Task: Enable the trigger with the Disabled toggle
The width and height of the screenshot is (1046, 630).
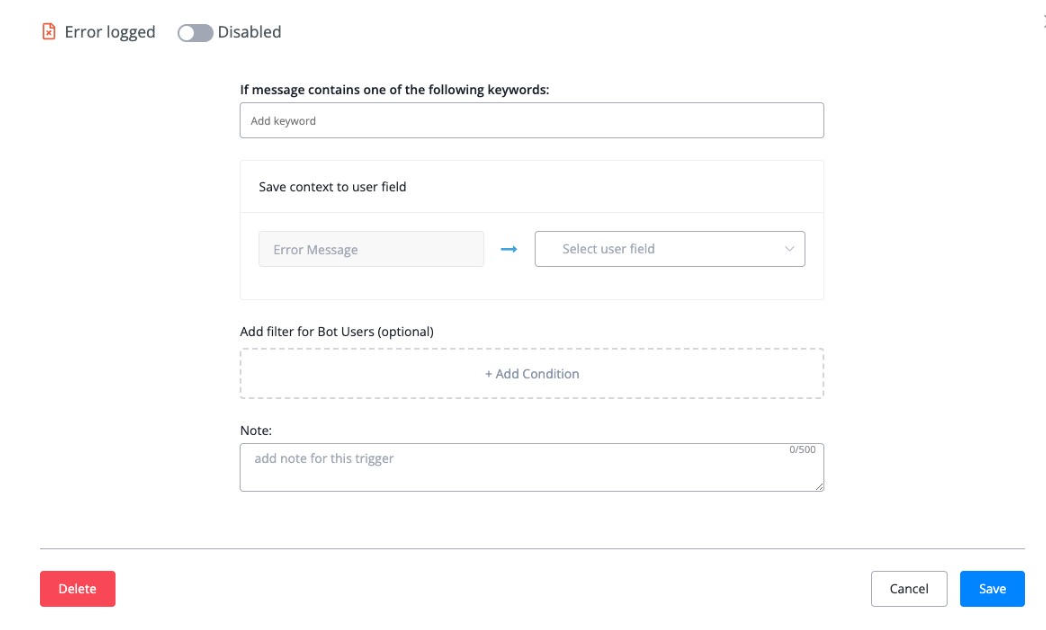Action: coord(195,33)
